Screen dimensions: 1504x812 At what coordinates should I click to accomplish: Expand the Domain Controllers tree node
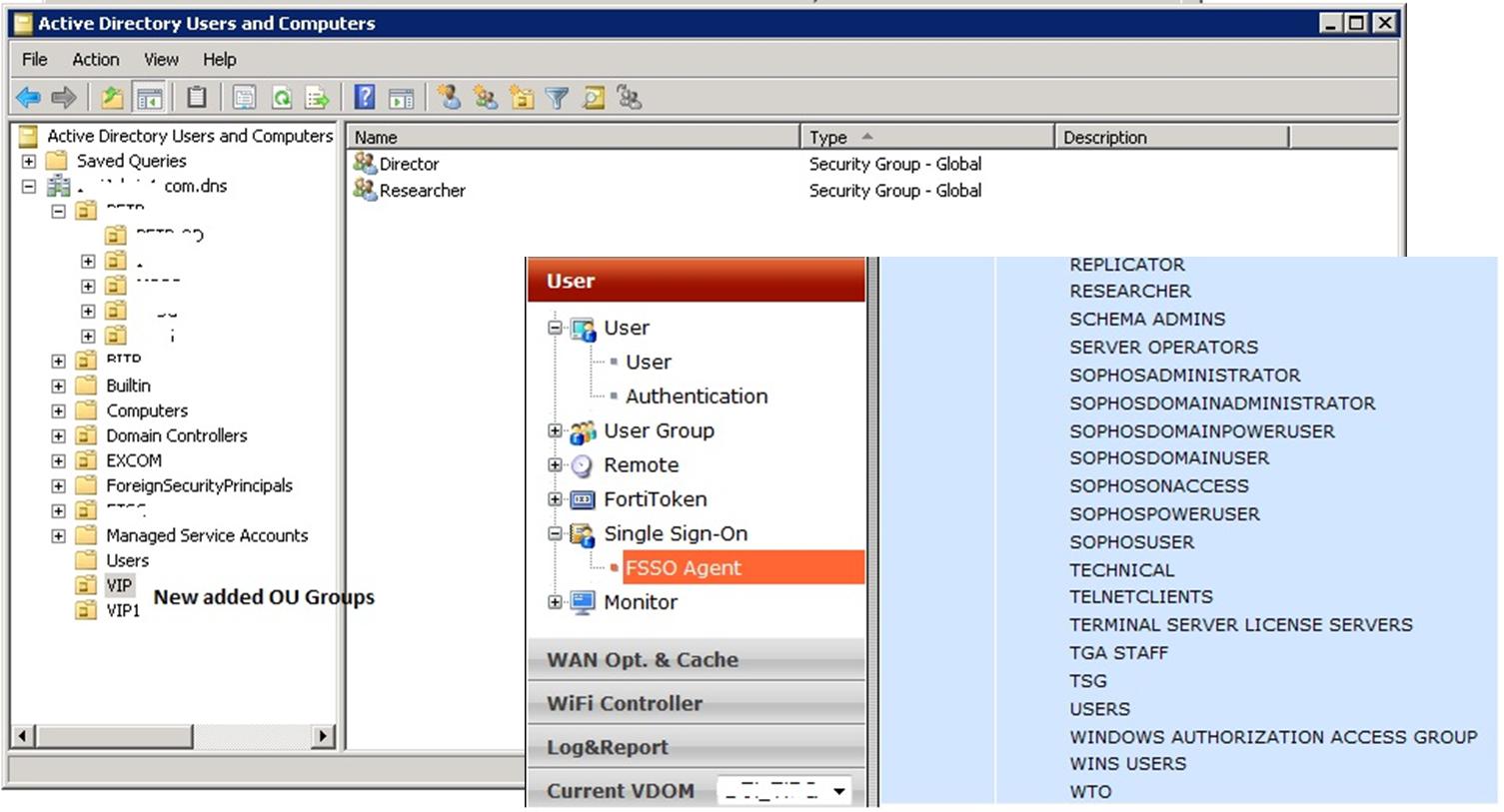click(59, 435)
